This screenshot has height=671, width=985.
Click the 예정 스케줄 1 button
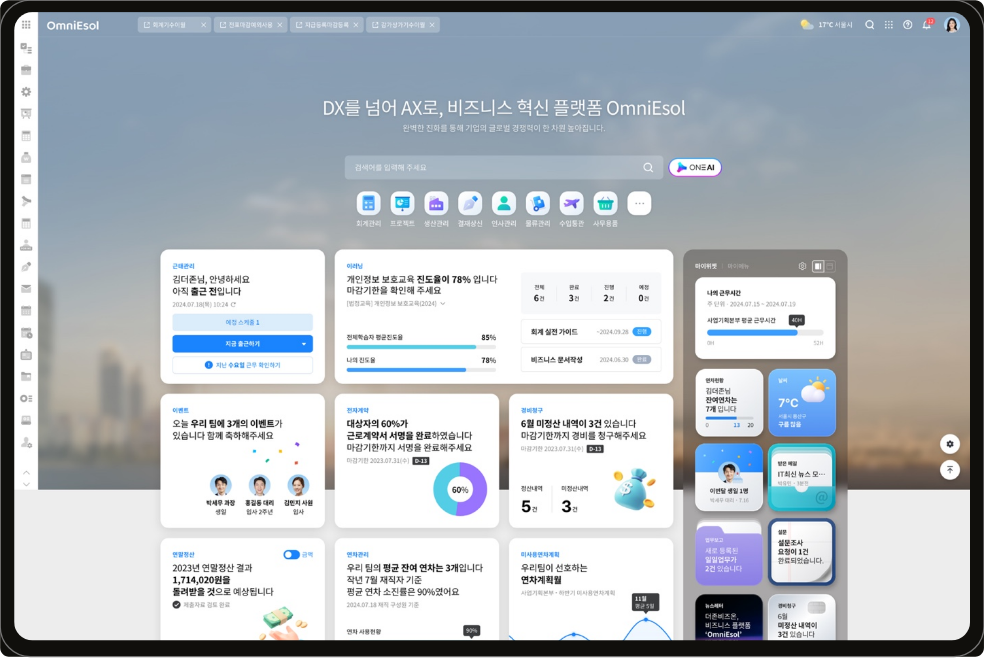pos(242,322)
